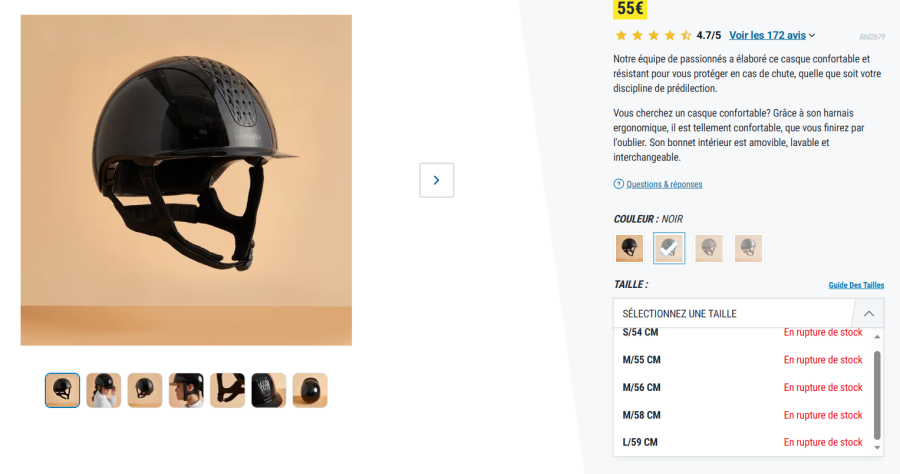Click the size list scrollbar down arrow
This screenshot has width=900, height=474.
pos(877,448)
